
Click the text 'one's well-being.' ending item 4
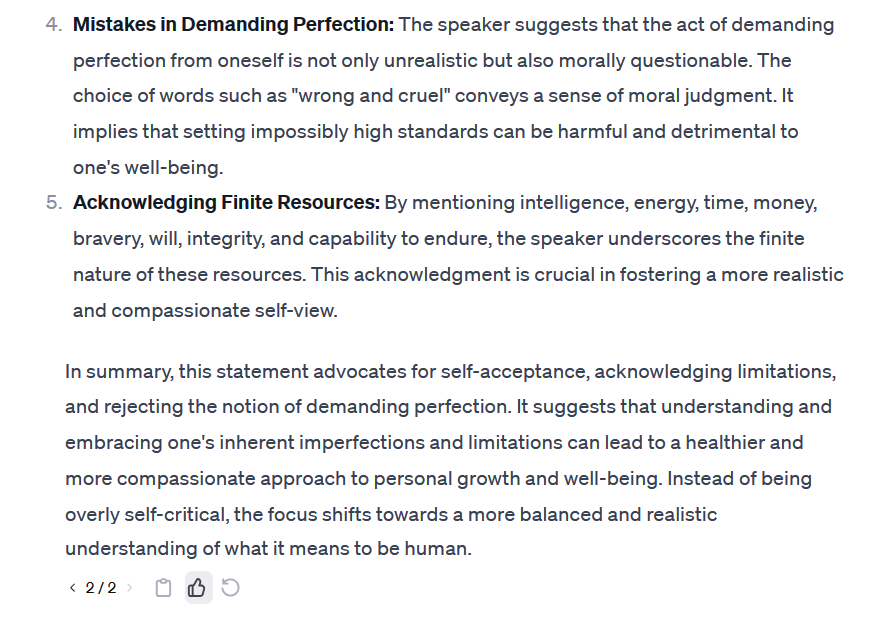[148, 168]
